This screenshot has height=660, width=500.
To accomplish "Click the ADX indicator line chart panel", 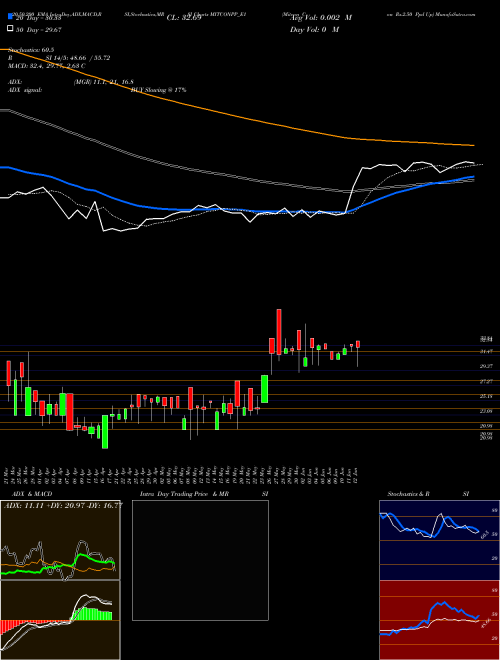I will tap(60, 540).
